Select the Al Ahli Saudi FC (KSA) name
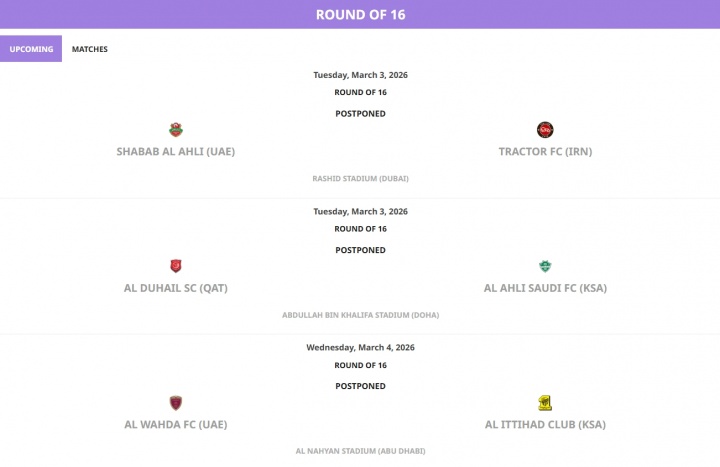Viewport: 720px width, 467px height. [545, 288]
